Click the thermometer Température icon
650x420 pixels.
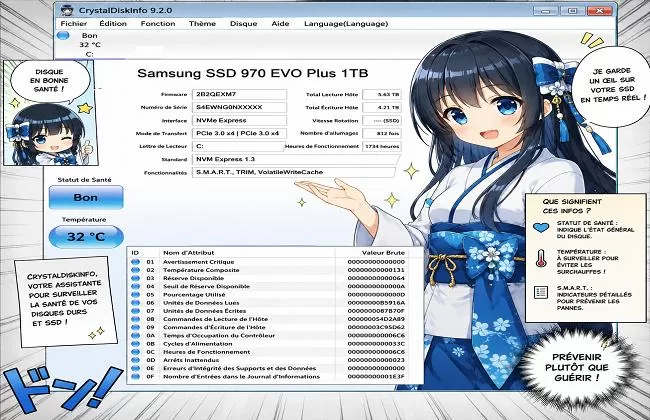(541, 258)
